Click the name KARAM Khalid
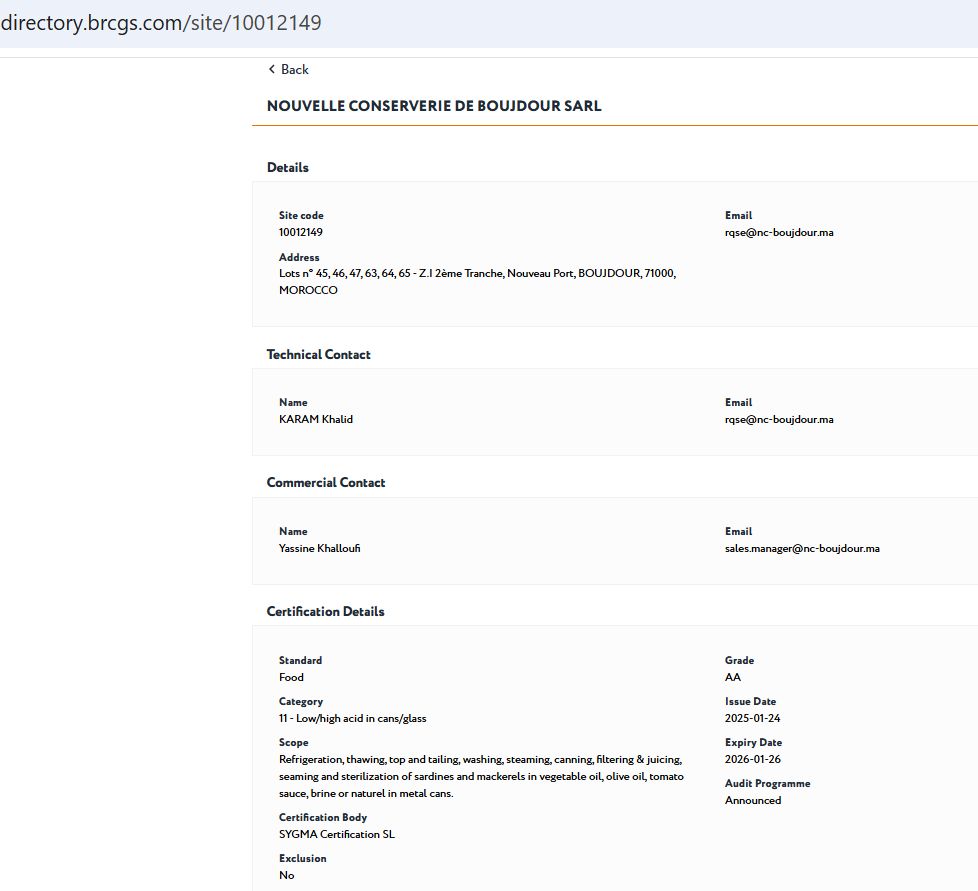Screen dimensions: 978x891 point(316,419)
